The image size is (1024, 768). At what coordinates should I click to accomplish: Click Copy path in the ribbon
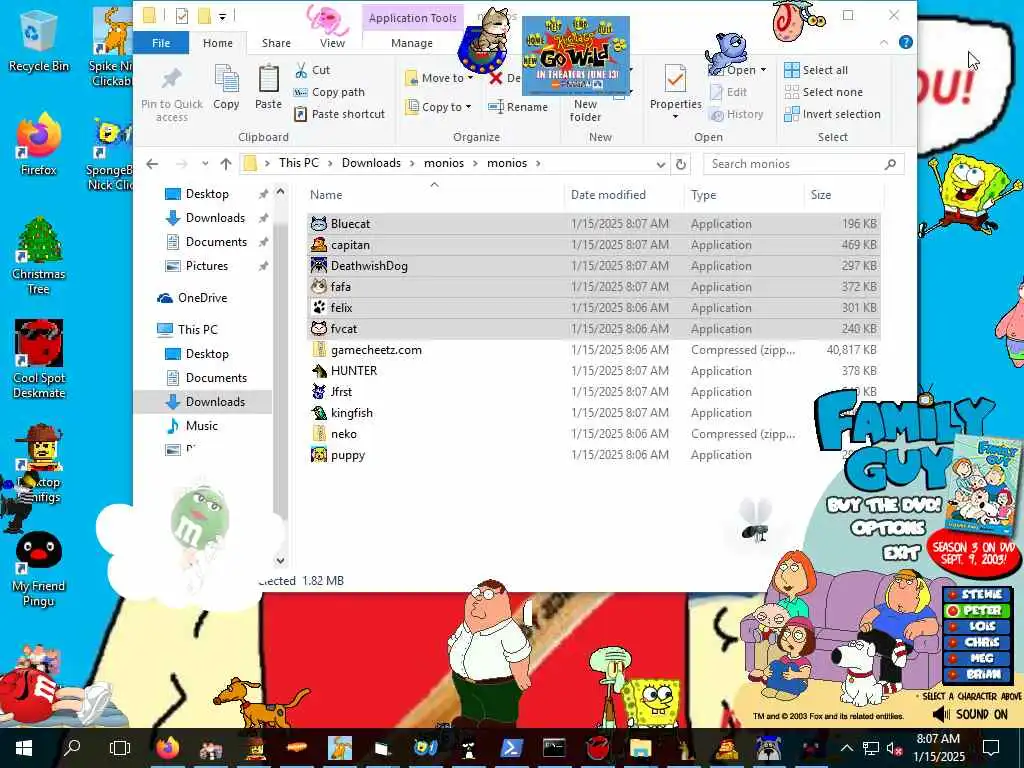(x=330, y=92)
